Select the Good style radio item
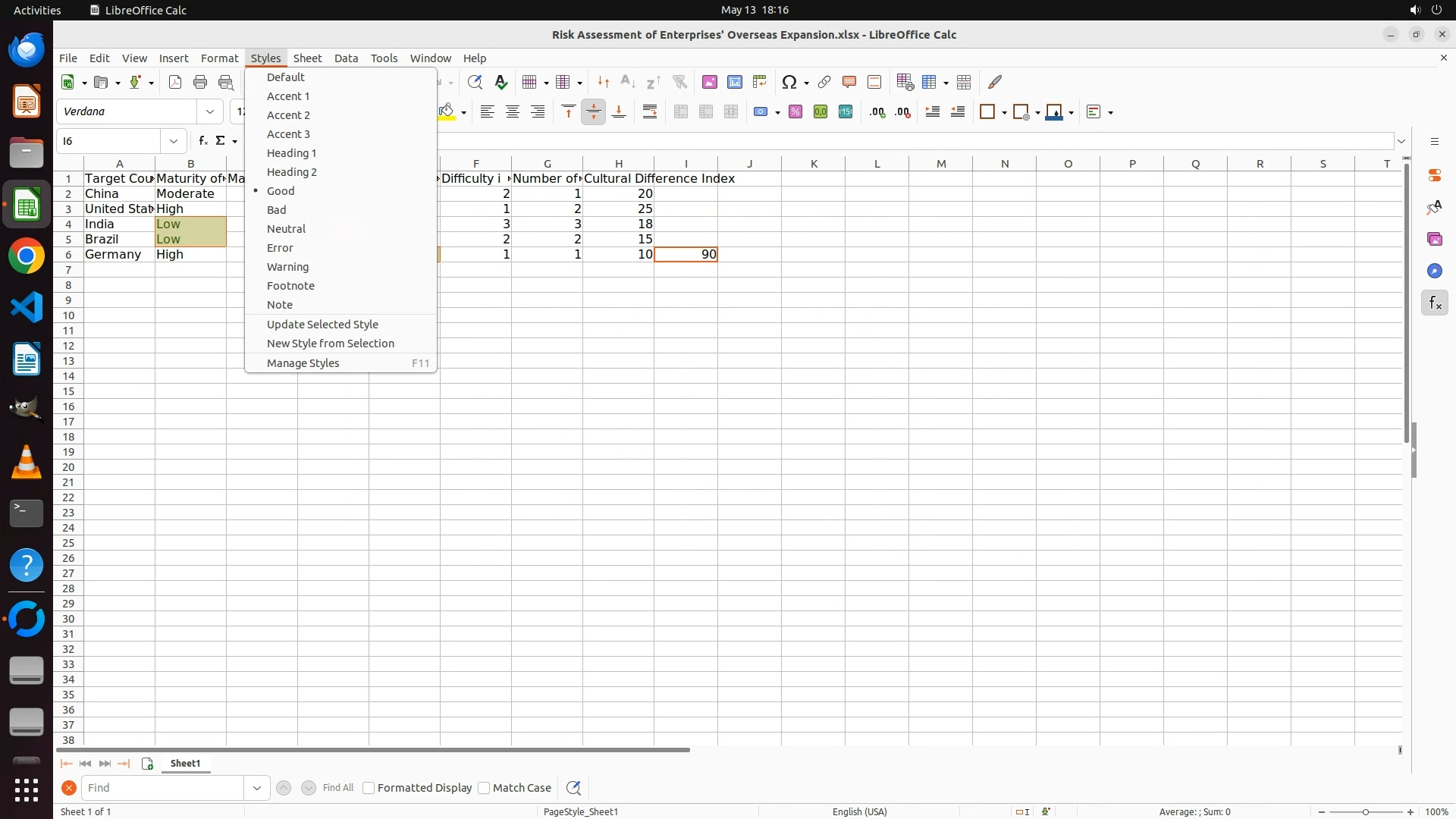This screenshot has width=1456, height=819. click(x=281, y=191)
